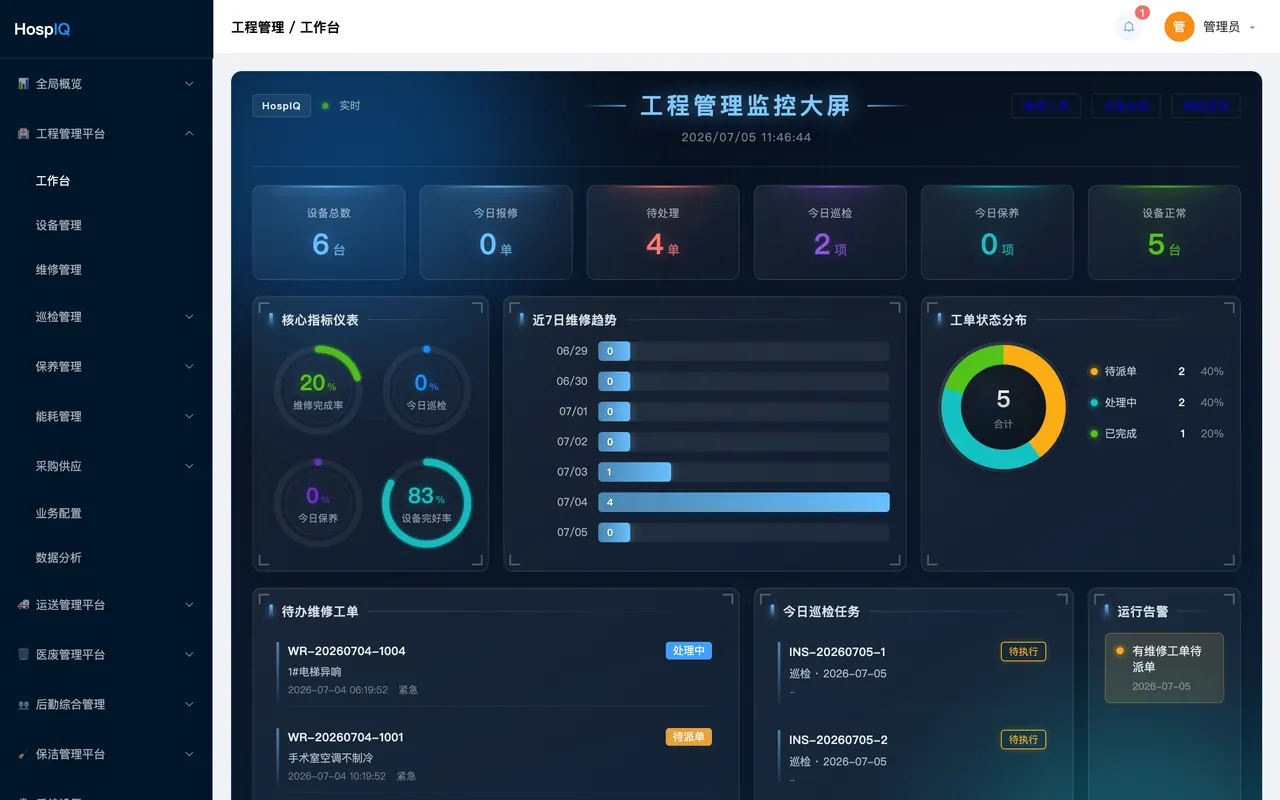The width and height of the screenshot is (1280, 800).
Task: Click the 07/04 bar in the repair trend chart
Action: click(x=743, y=502)
